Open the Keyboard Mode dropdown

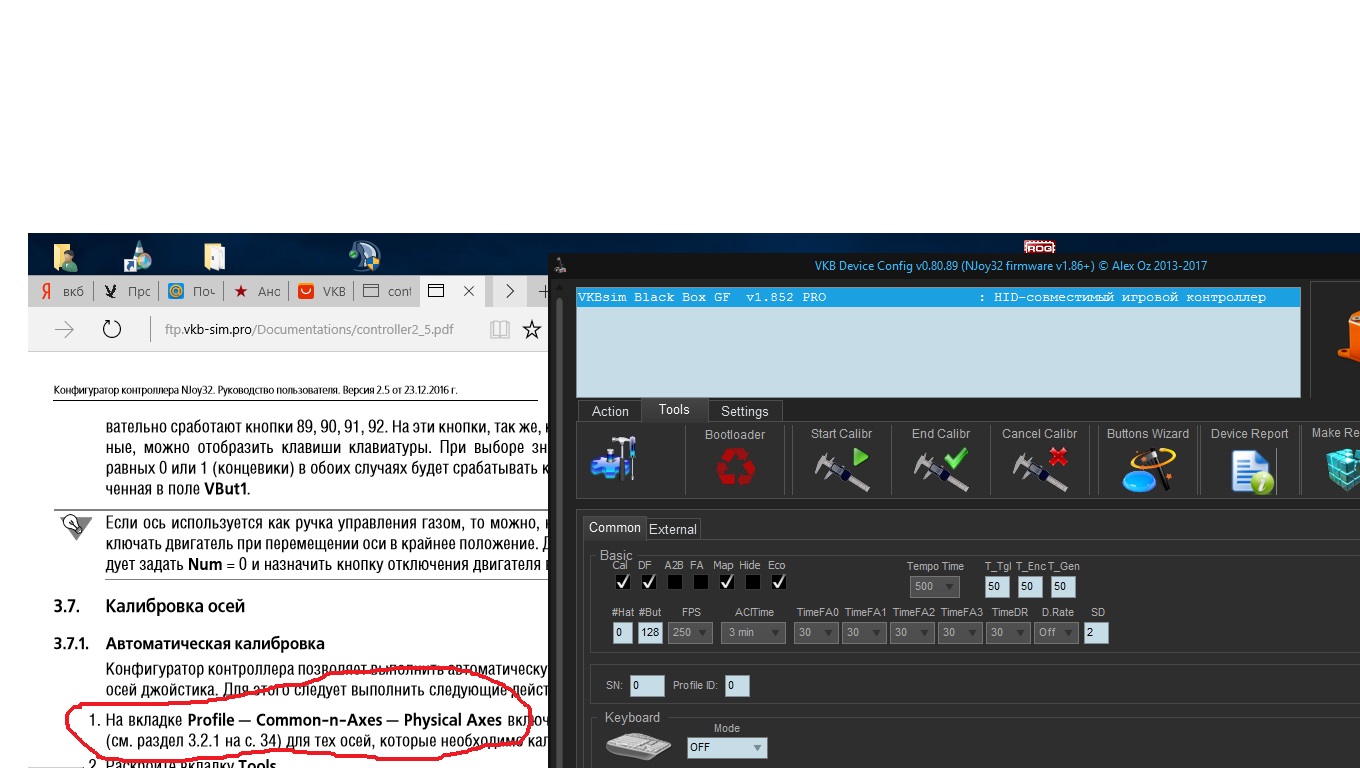click(x=727, y=748)
